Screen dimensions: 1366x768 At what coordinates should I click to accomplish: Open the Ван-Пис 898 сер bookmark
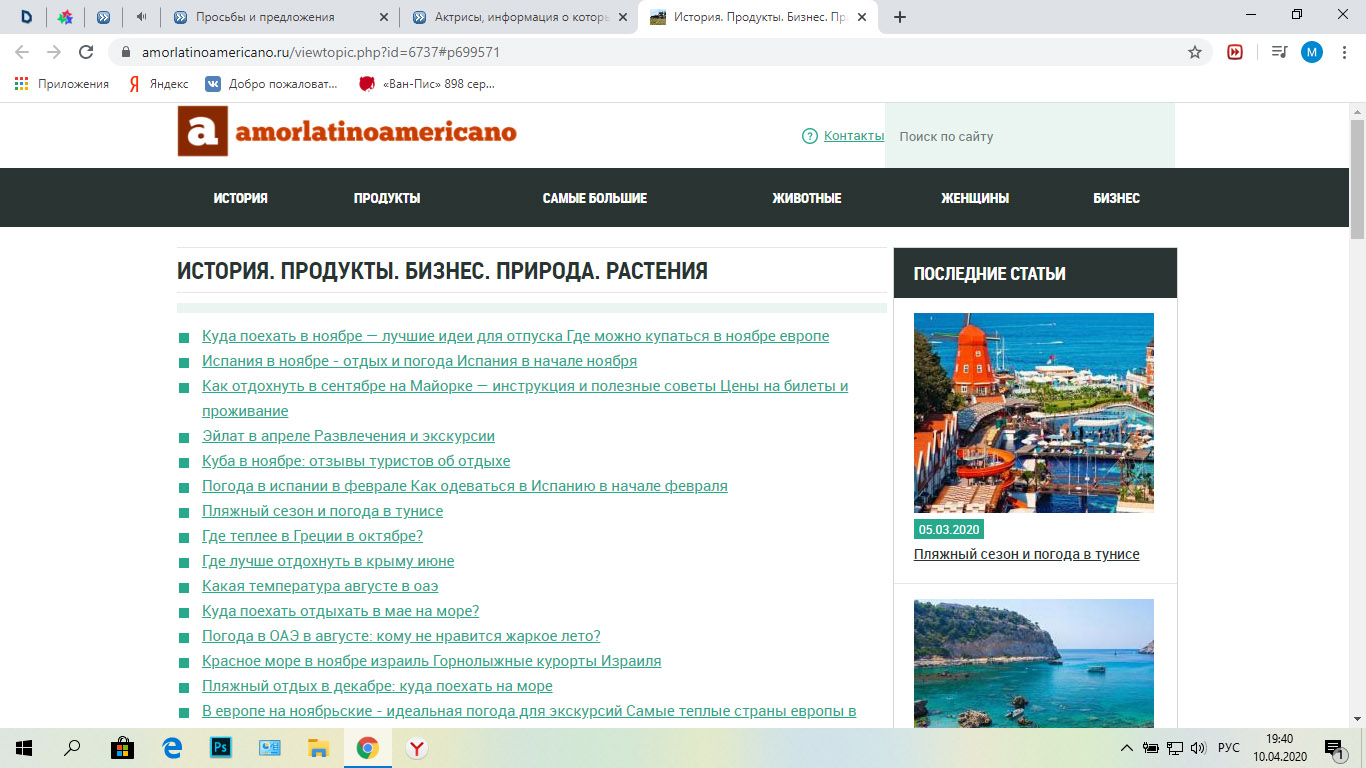pos(427,84)
